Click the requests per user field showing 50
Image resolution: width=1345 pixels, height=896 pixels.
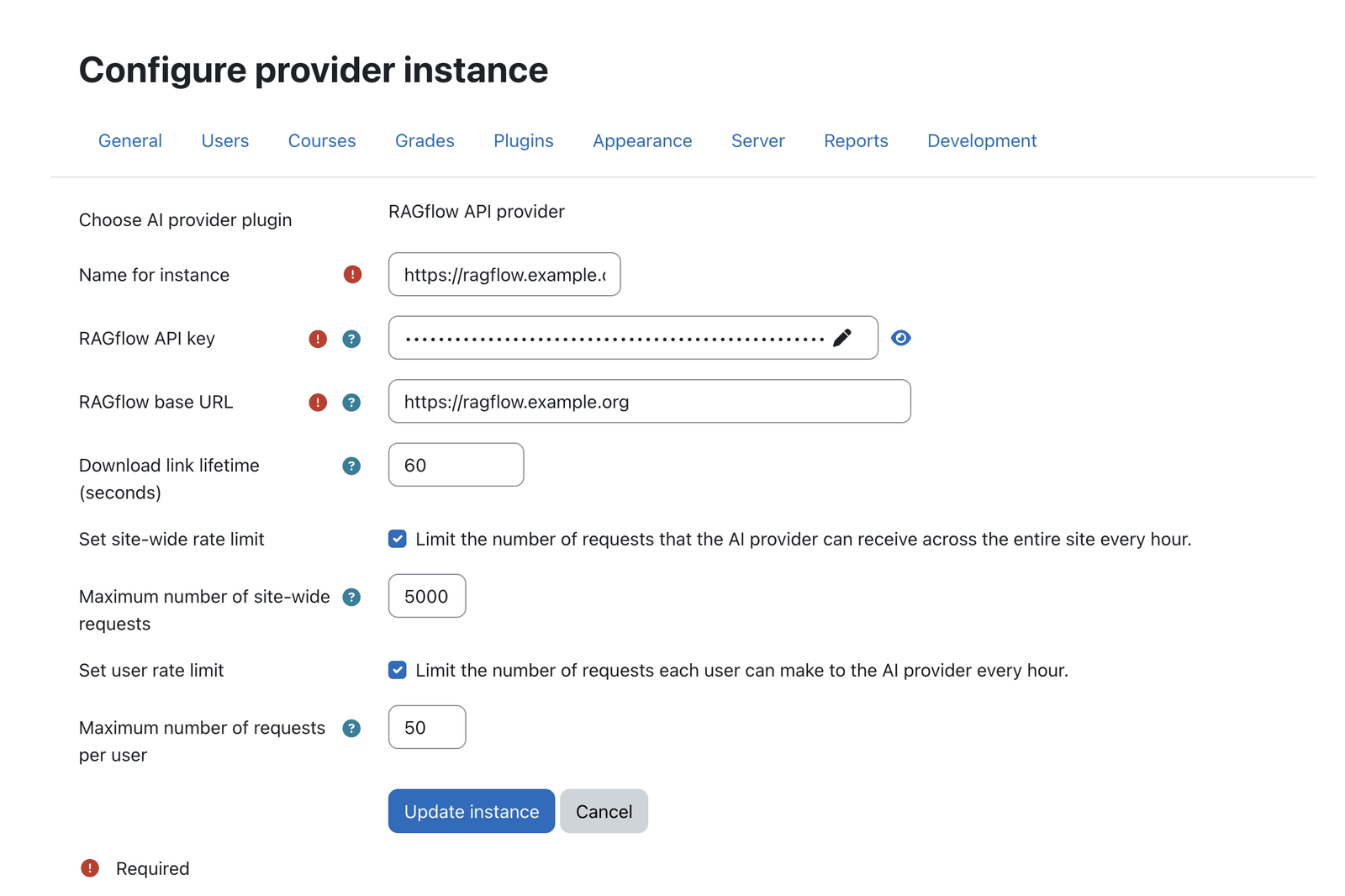[x=427, y=727]
